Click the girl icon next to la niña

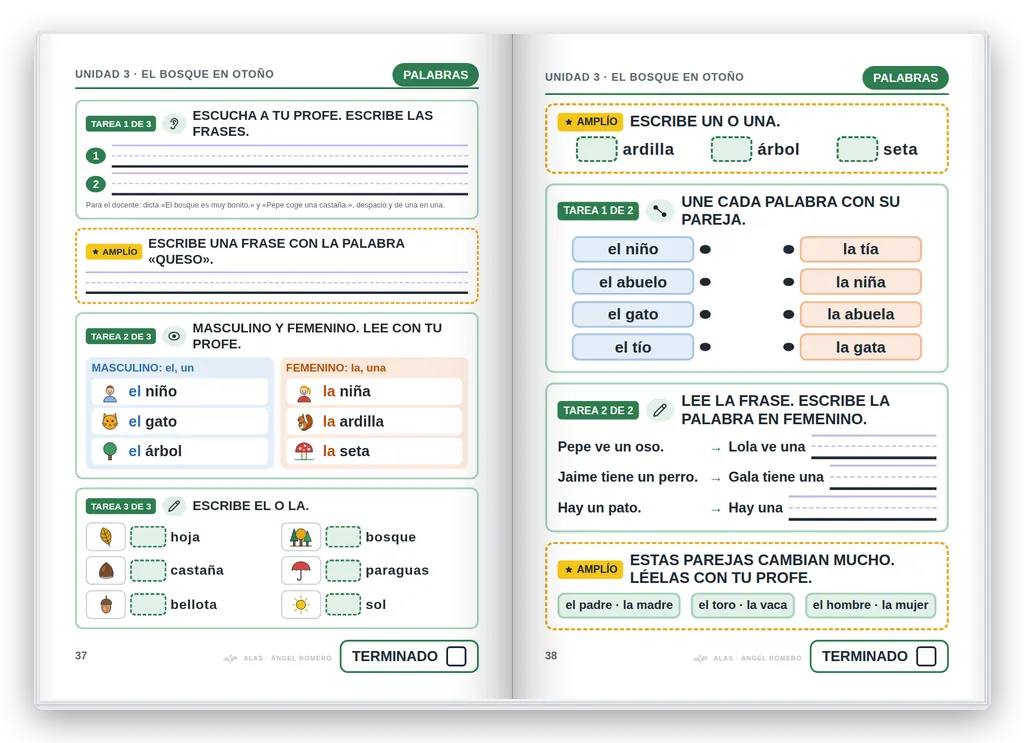[304, 392]
